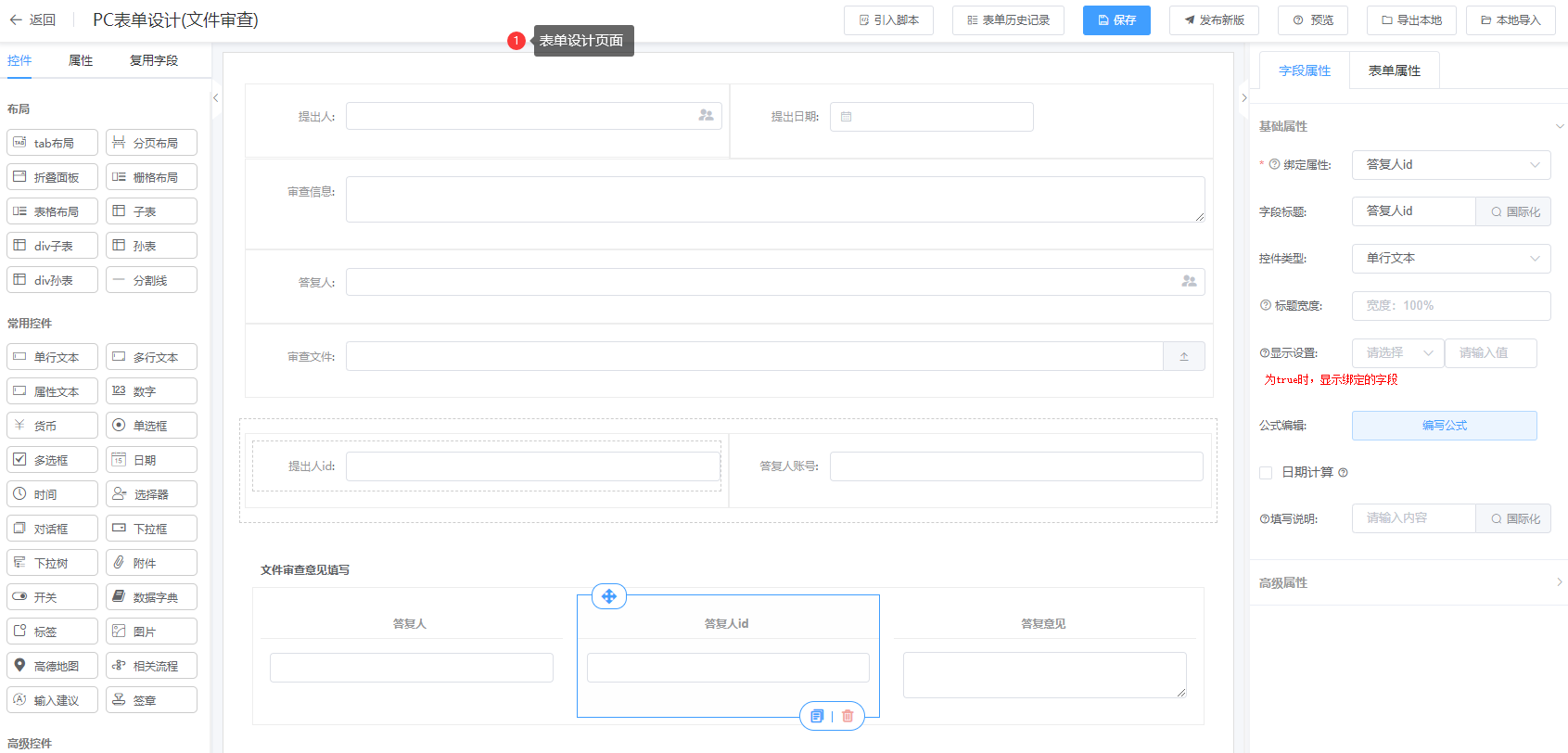The width and height of the screenshot is (1568, 753).
Task: Switch to the 复用字段 tab
Action: [153, 60]
